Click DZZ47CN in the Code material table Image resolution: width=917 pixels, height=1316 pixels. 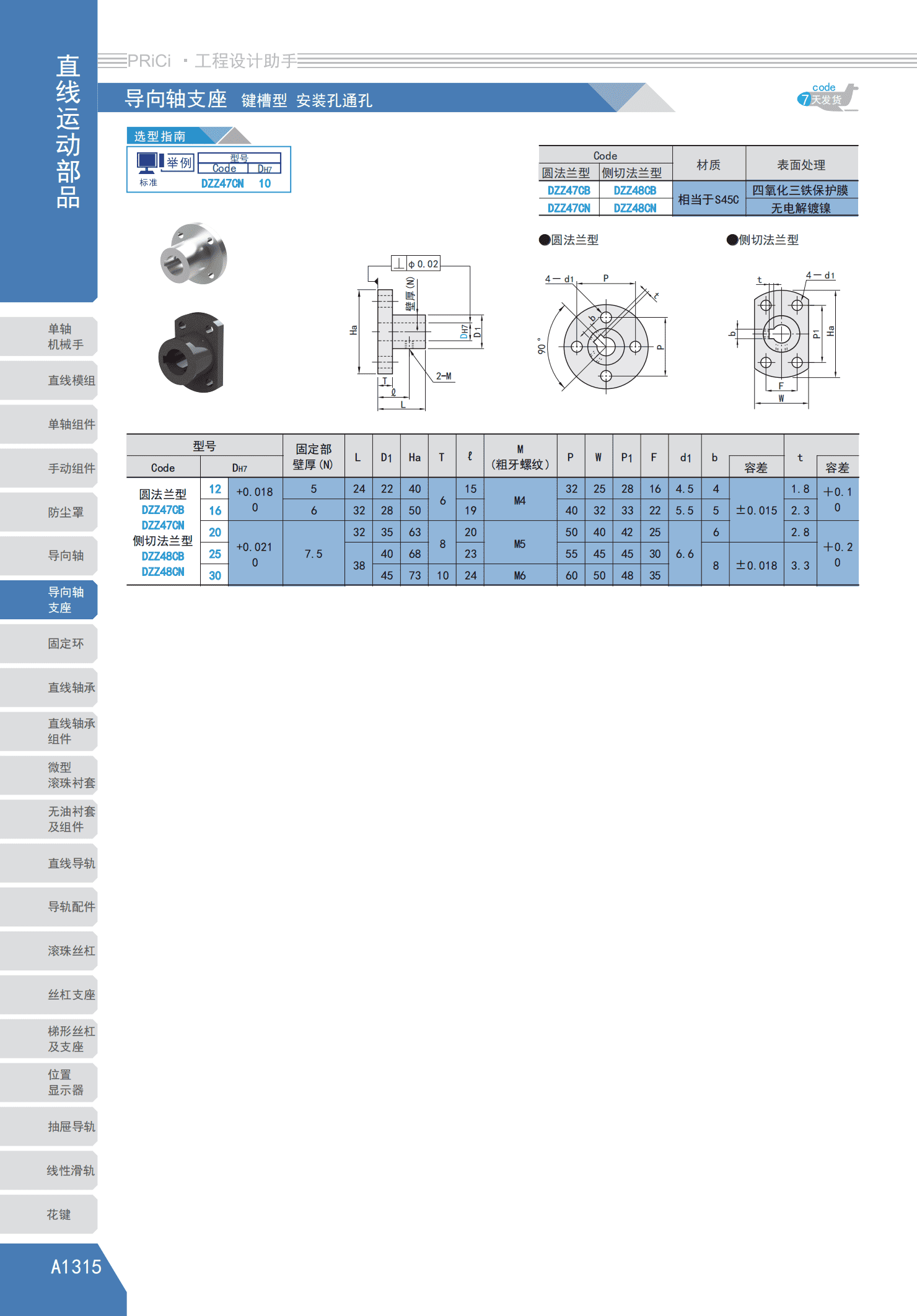click(x=569, y=208)
